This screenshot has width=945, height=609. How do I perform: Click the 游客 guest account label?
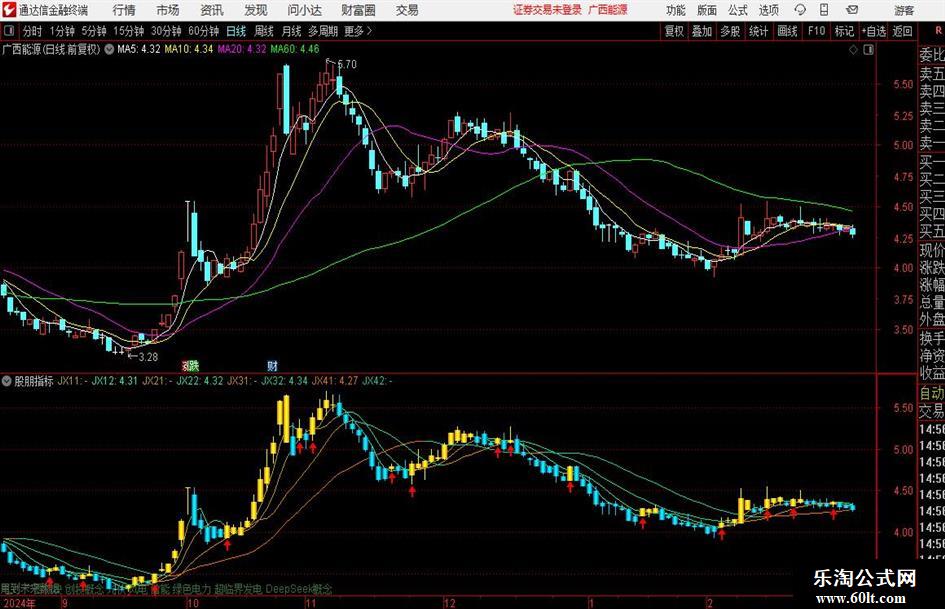904,10
